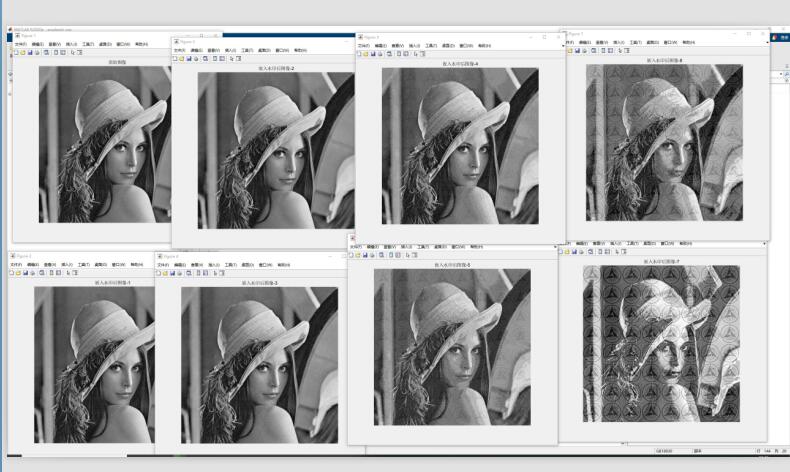Expand toolbar dock arrow in image-7 figure window

pos(764,244)
